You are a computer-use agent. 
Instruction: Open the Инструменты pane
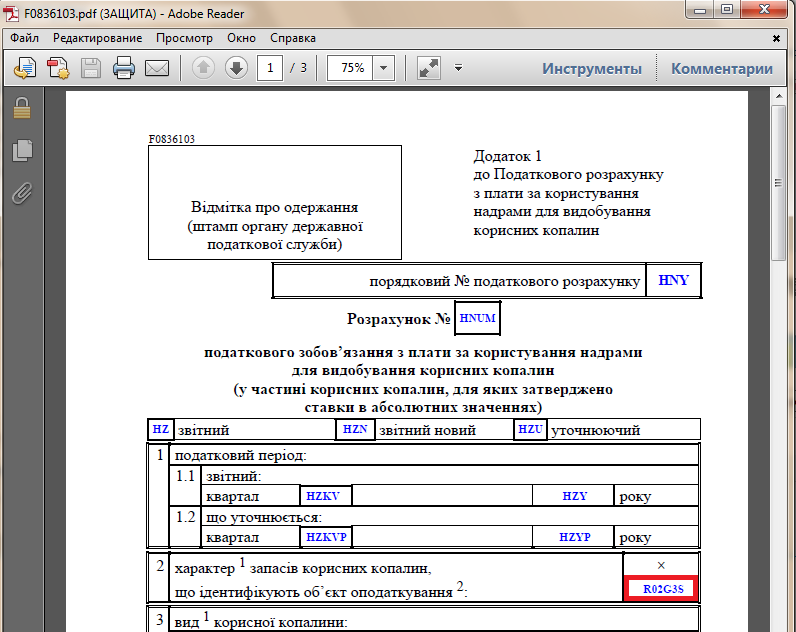point(592,69)
